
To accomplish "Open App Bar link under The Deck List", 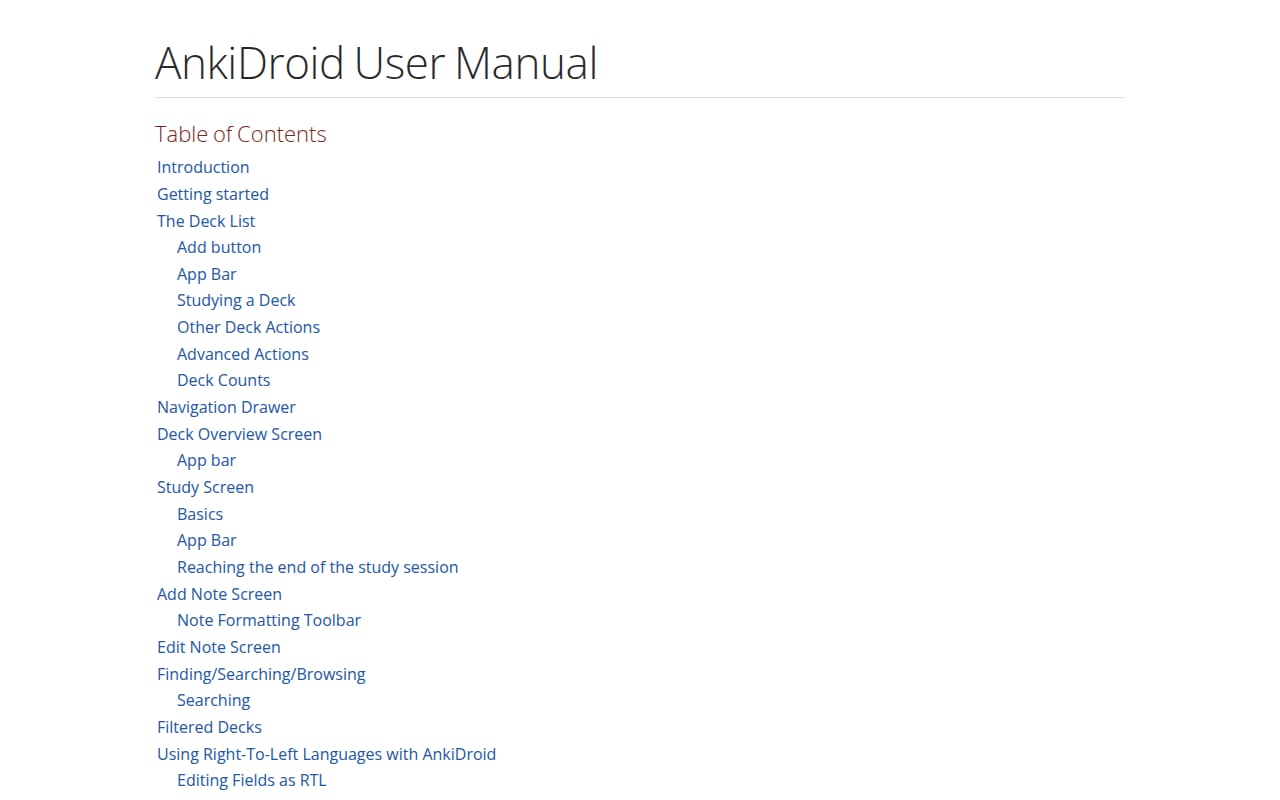I will tap(207, 274).
